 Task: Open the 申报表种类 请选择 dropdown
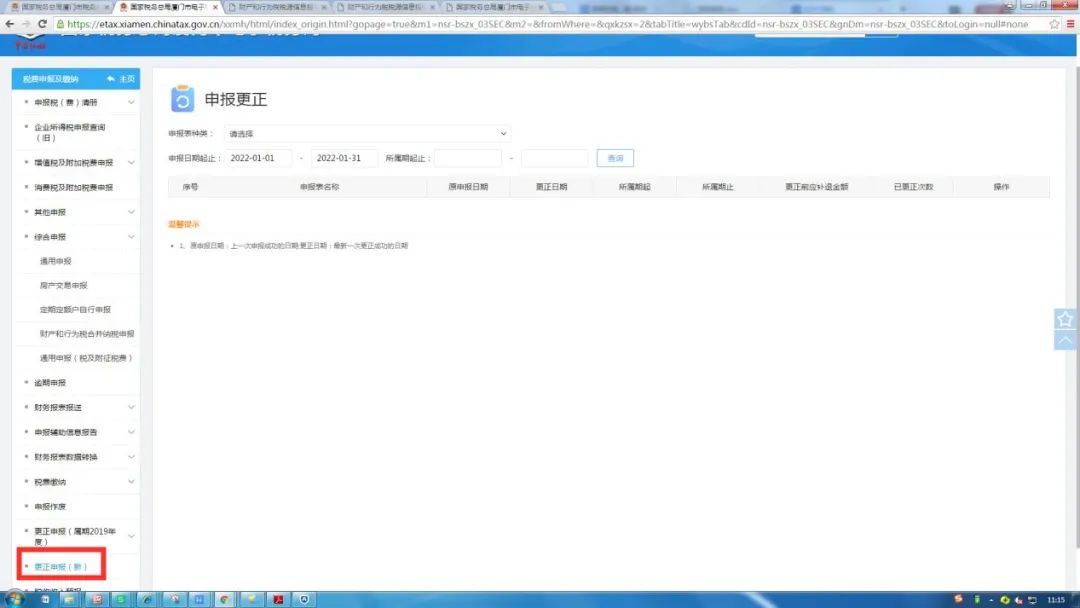pyautogui.click(x=367, y=134)
